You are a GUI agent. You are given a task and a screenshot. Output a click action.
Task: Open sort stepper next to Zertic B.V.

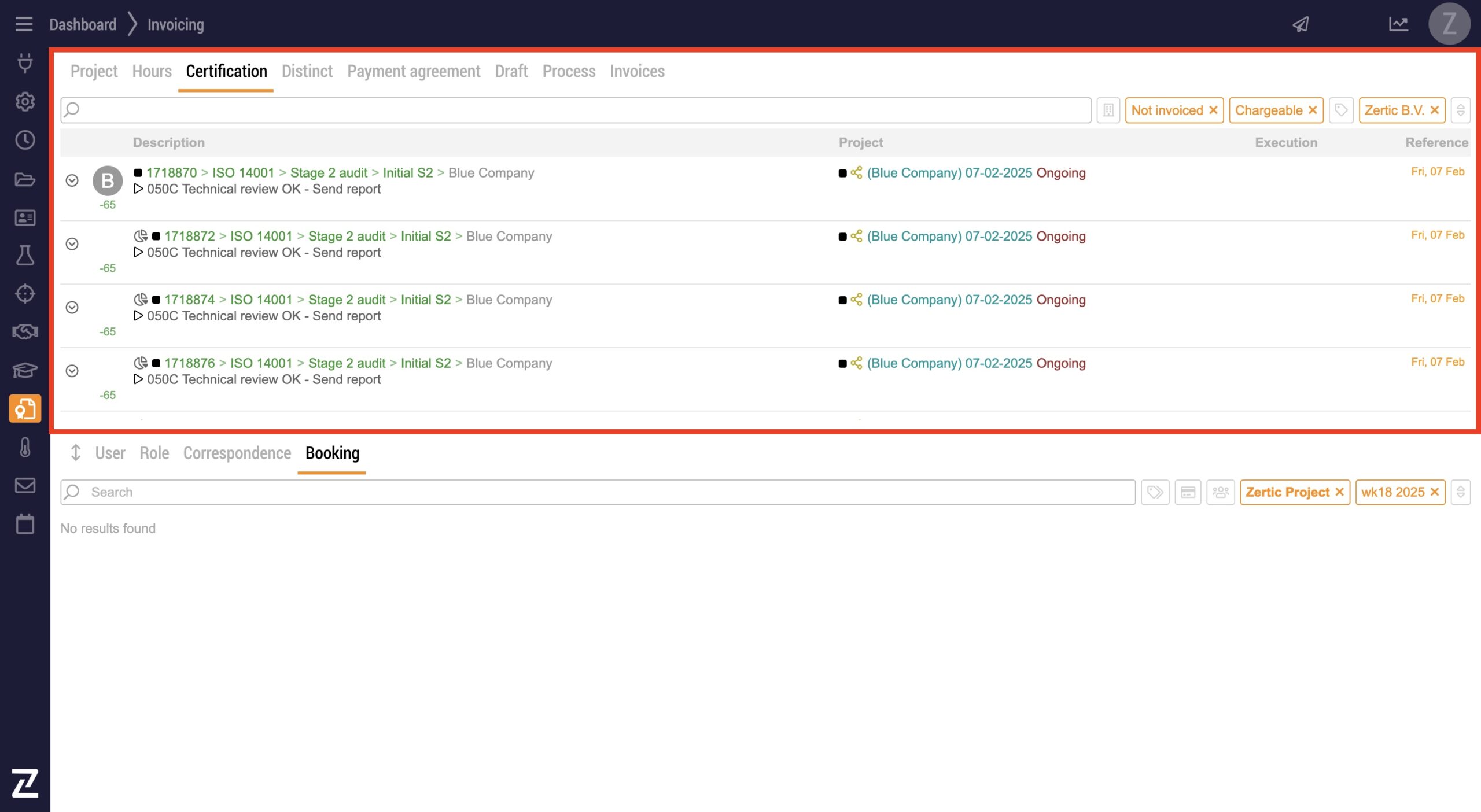pos(1460,110)
